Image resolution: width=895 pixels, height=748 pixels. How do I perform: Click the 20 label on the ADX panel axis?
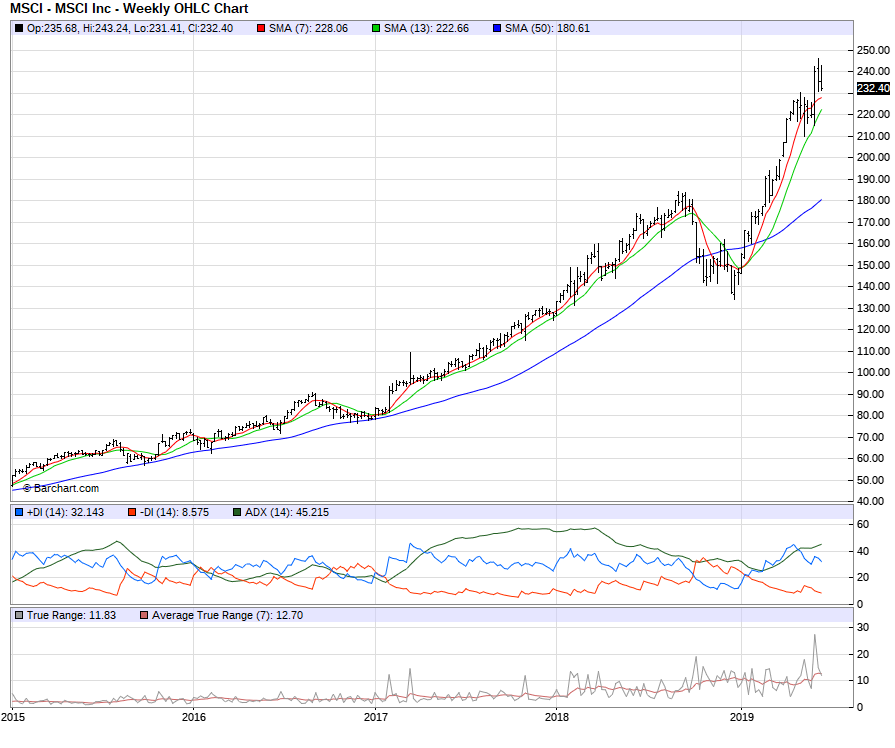[863, 577]
